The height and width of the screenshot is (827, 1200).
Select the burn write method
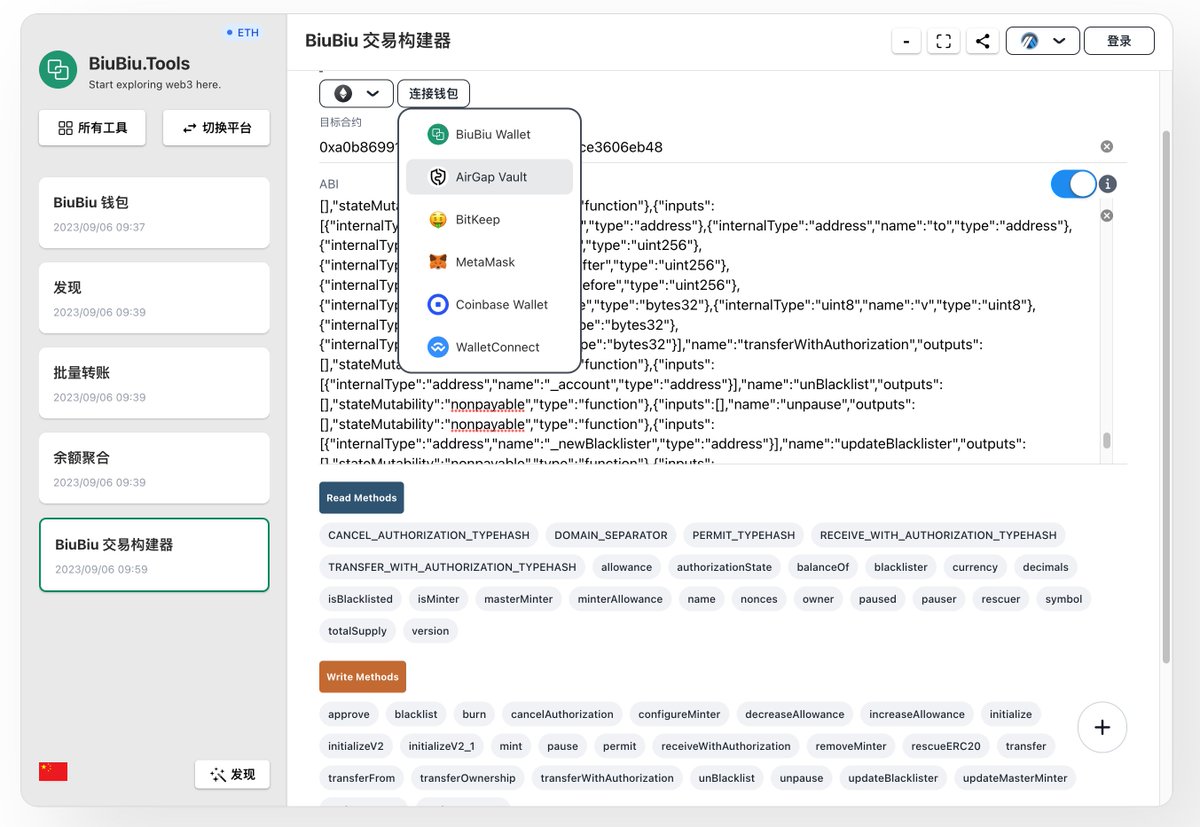click(x=474, y=714)
